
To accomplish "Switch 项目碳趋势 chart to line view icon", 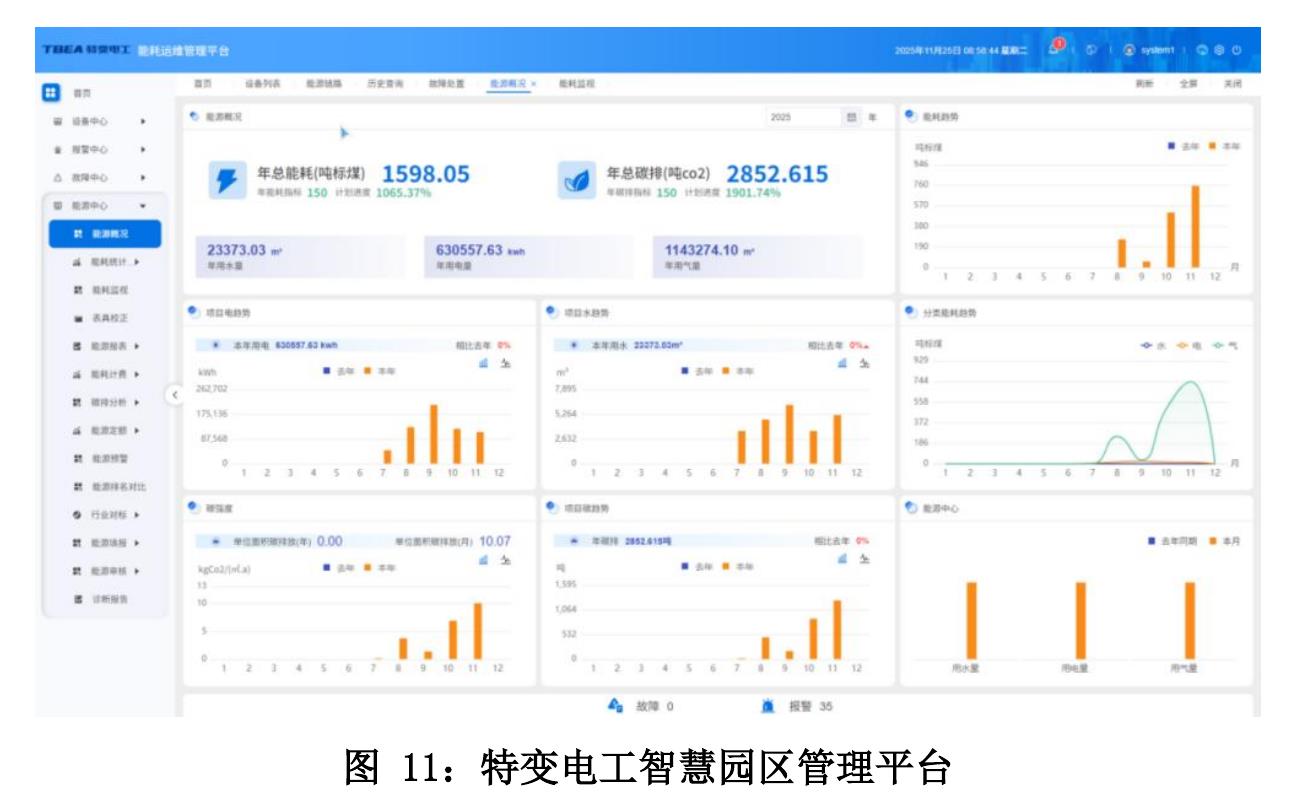I will (864, 559).
